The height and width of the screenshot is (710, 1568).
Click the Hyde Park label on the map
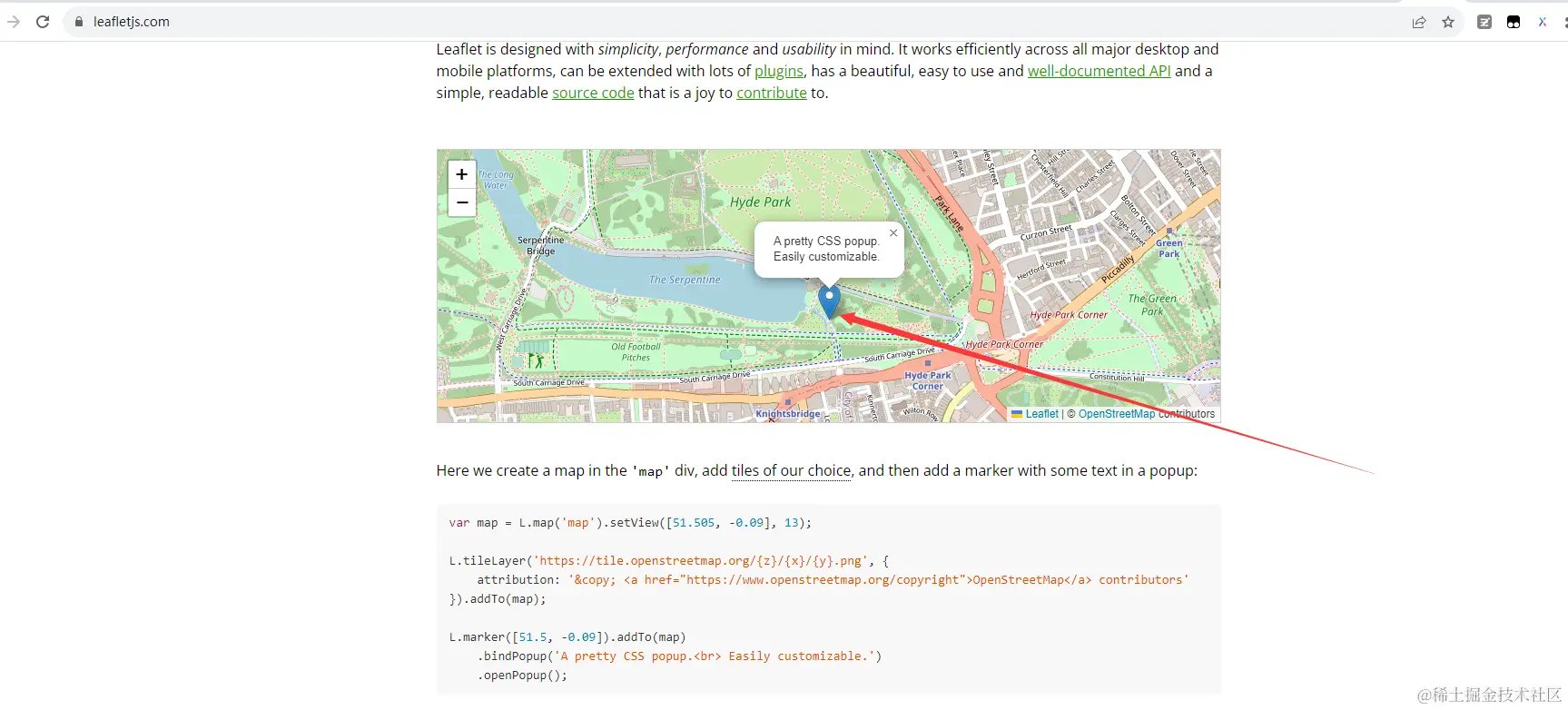pos(760,202)
